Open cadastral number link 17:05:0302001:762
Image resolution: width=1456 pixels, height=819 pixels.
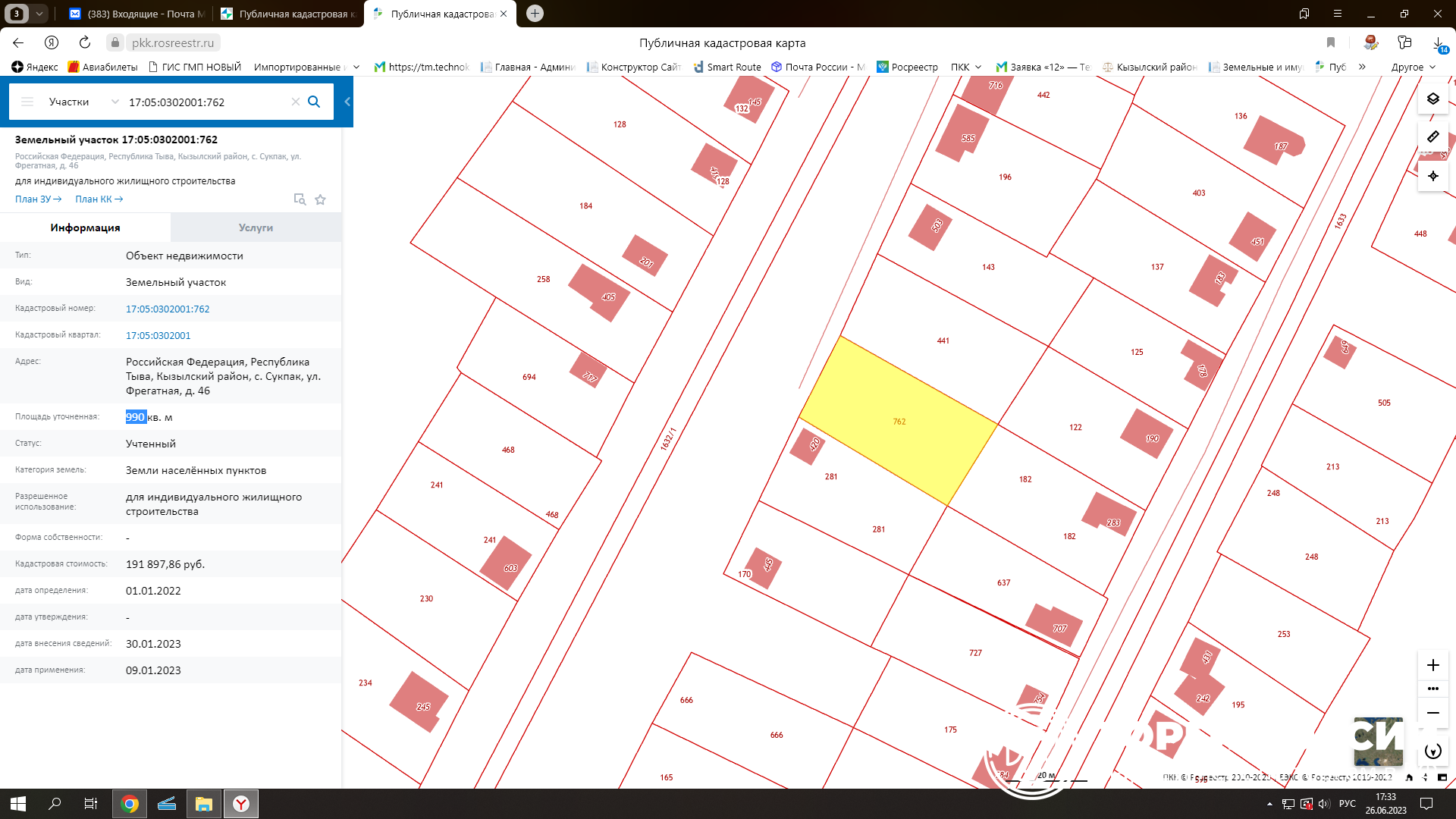click(168, 309)
